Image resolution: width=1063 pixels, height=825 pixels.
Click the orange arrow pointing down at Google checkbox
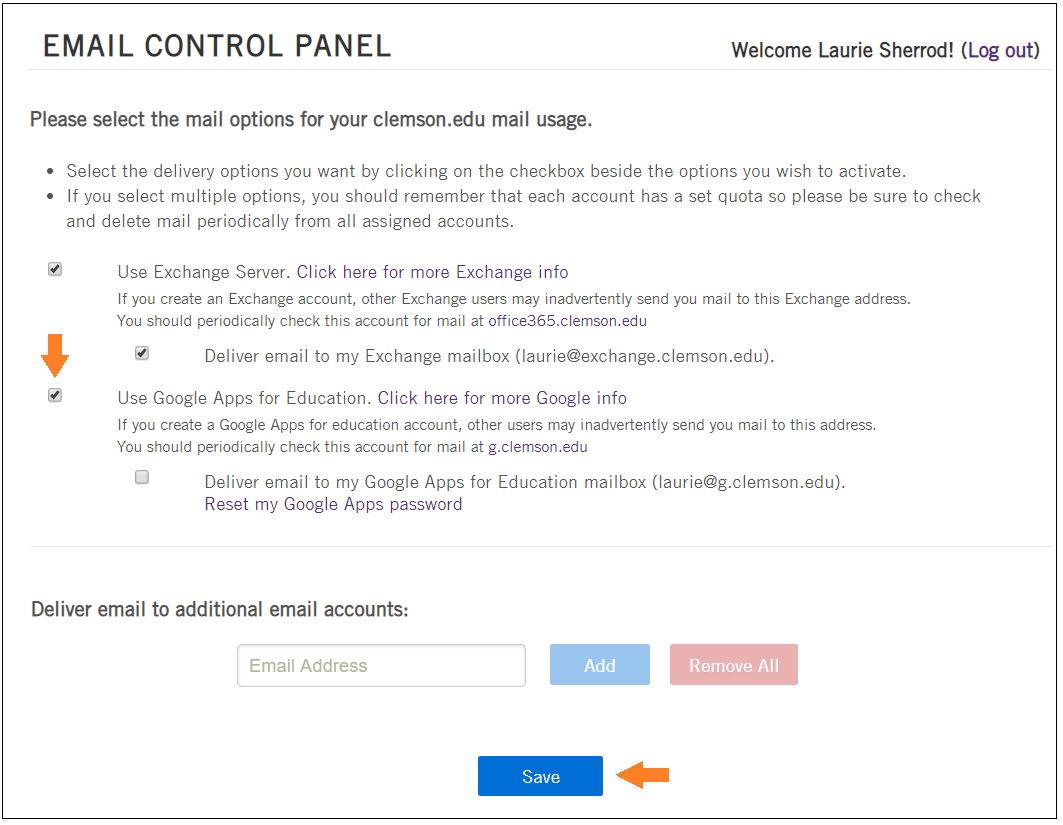click(55, 355)
